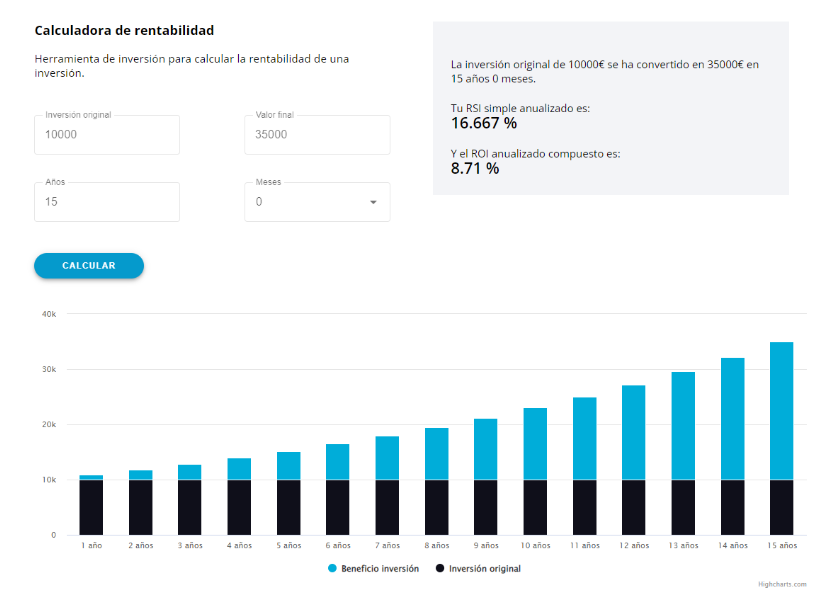Click the blue Beneficio inversión legend circle
The height and width of the screenshot is (616, 824).
(x=332, y=568)
